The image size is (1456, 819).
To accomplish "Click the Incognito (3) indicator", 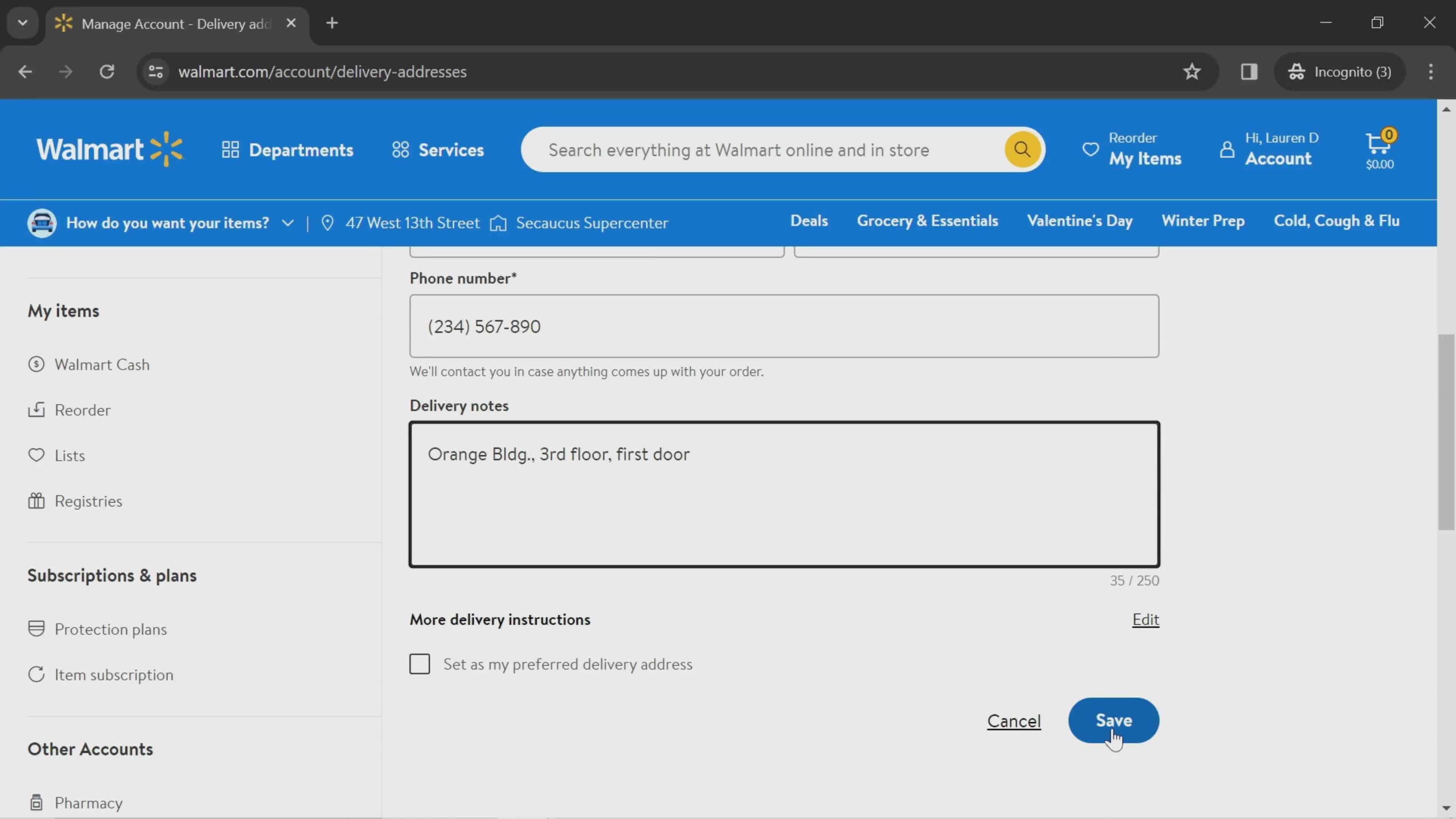I will (x=1340, y=72).
